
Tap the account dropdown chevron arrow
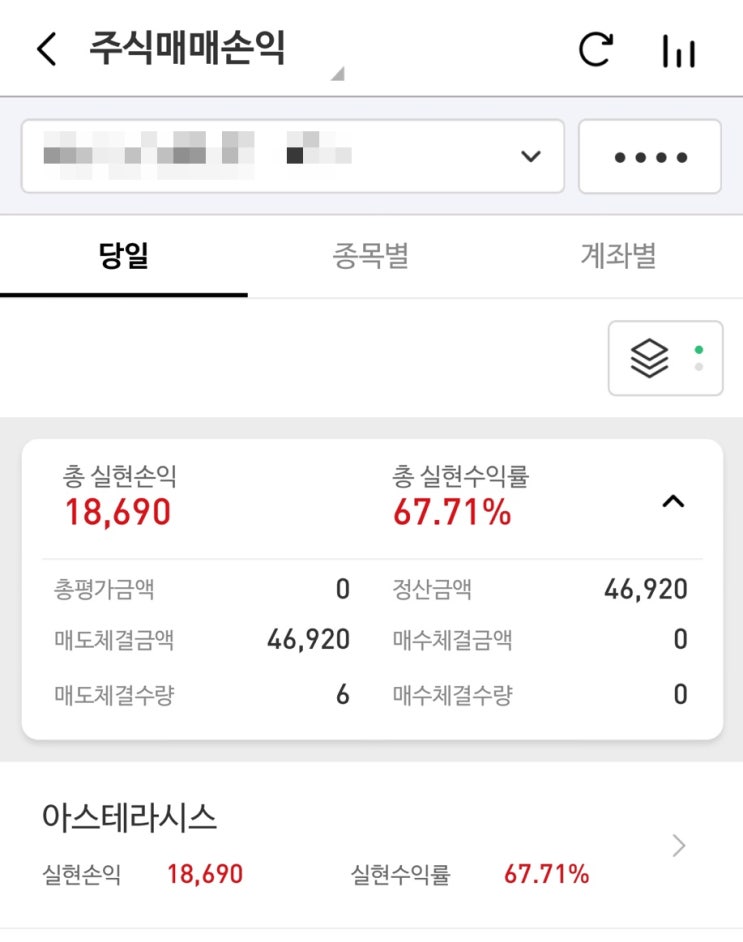coord(531,156)
